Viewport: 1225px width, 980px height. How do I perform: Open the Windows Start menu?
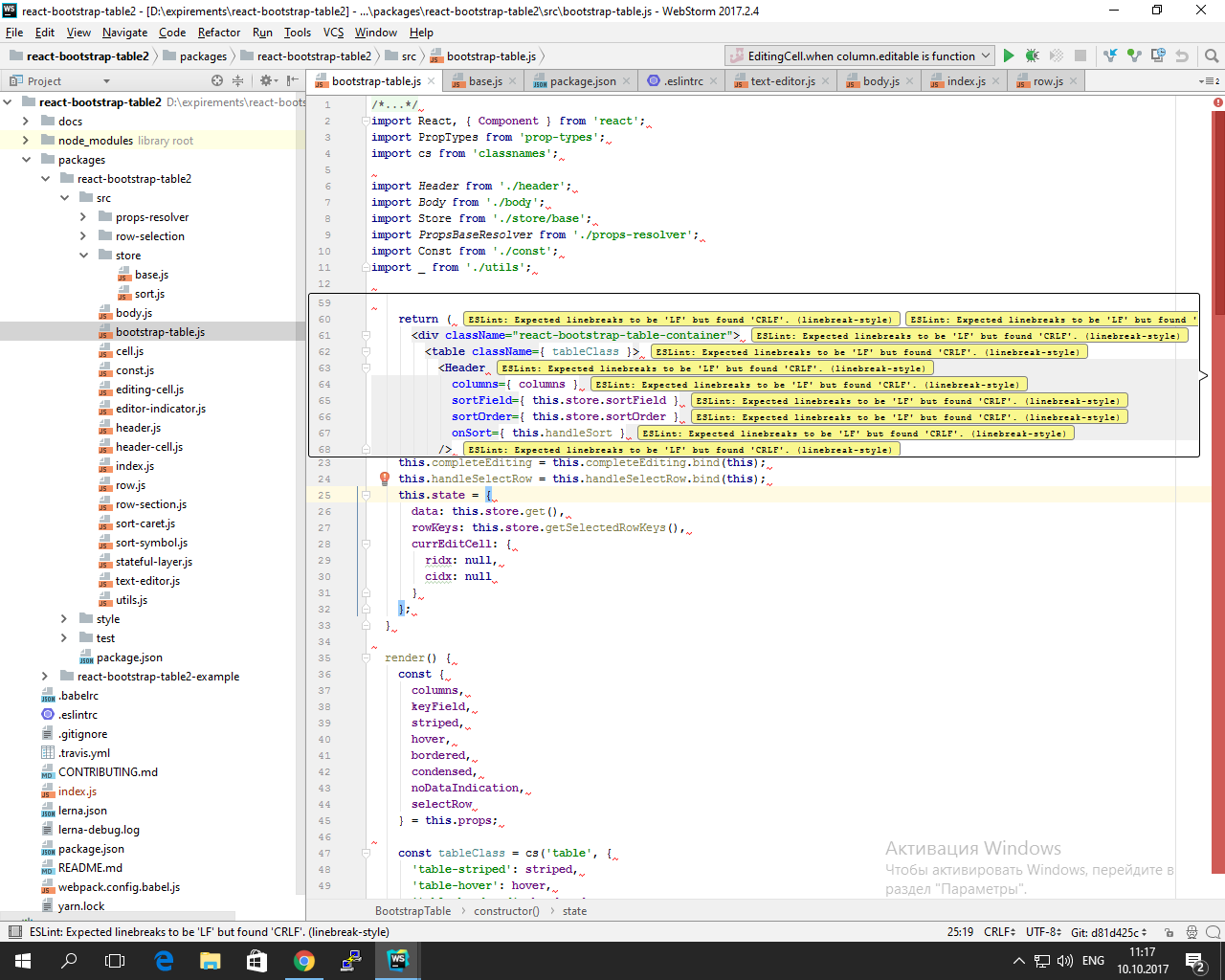point(23,961)
